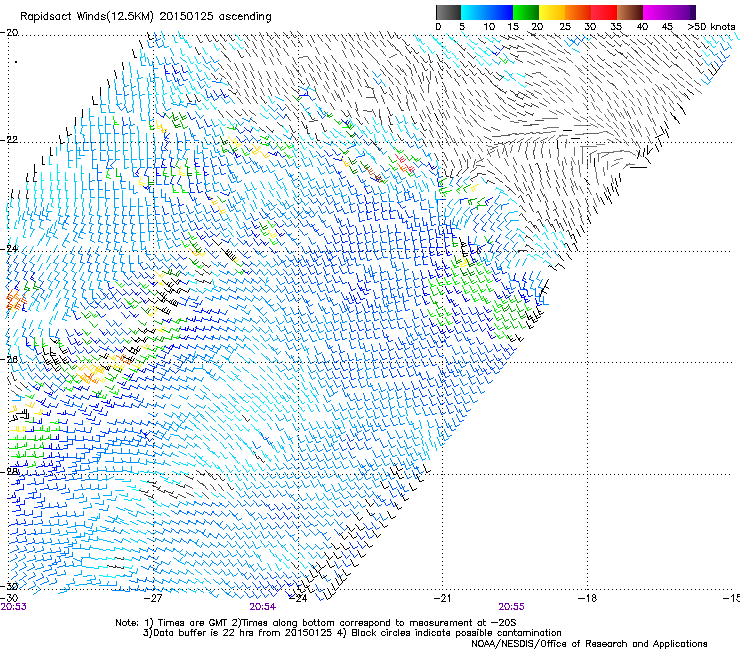740x650 pixels.
Task: Click the '>50 knots' legend label
Action: (711, 27)
